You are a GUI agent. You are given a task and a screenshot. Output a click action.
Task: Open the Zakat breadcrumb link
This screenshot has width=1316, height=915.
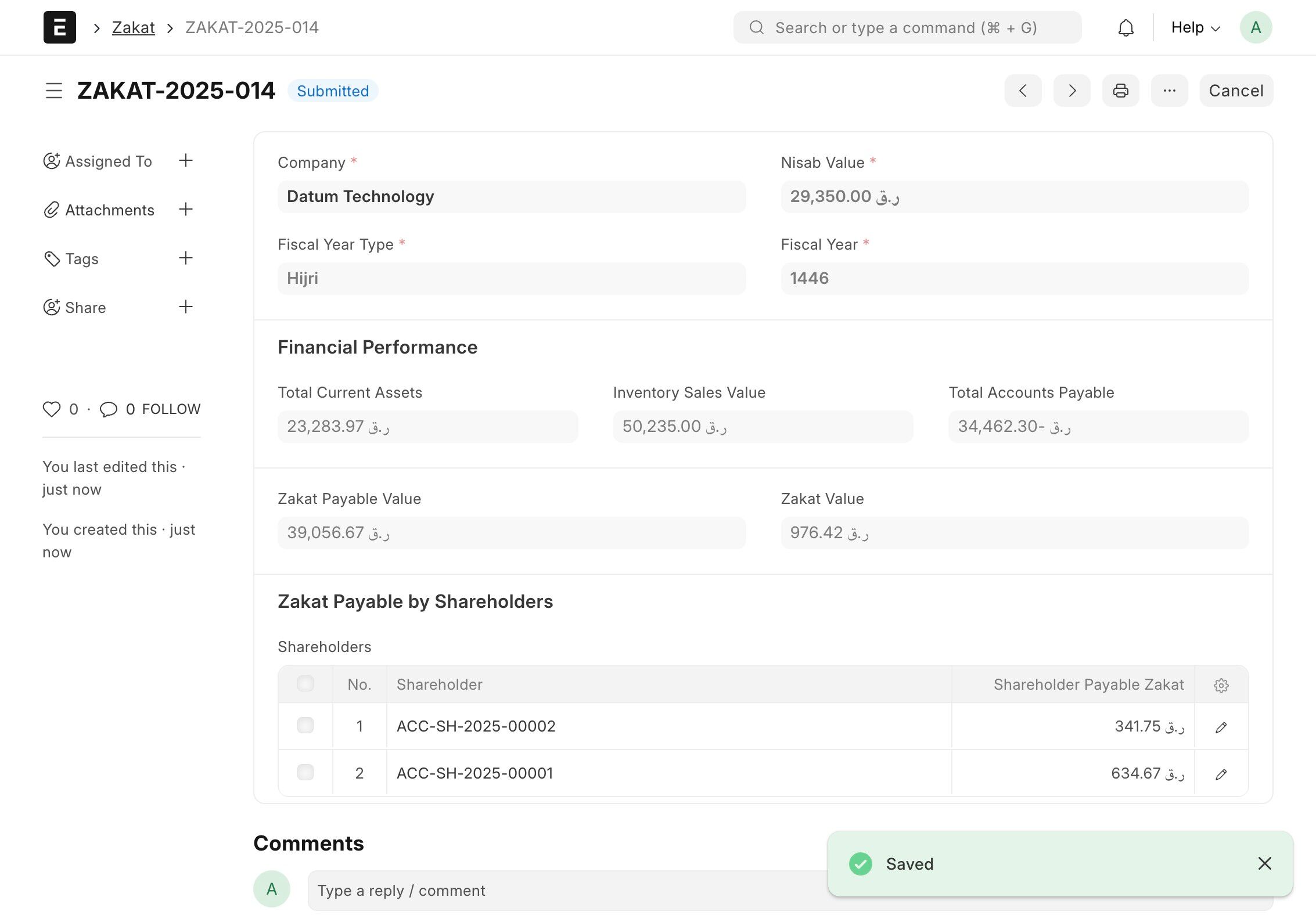(133, 27)
